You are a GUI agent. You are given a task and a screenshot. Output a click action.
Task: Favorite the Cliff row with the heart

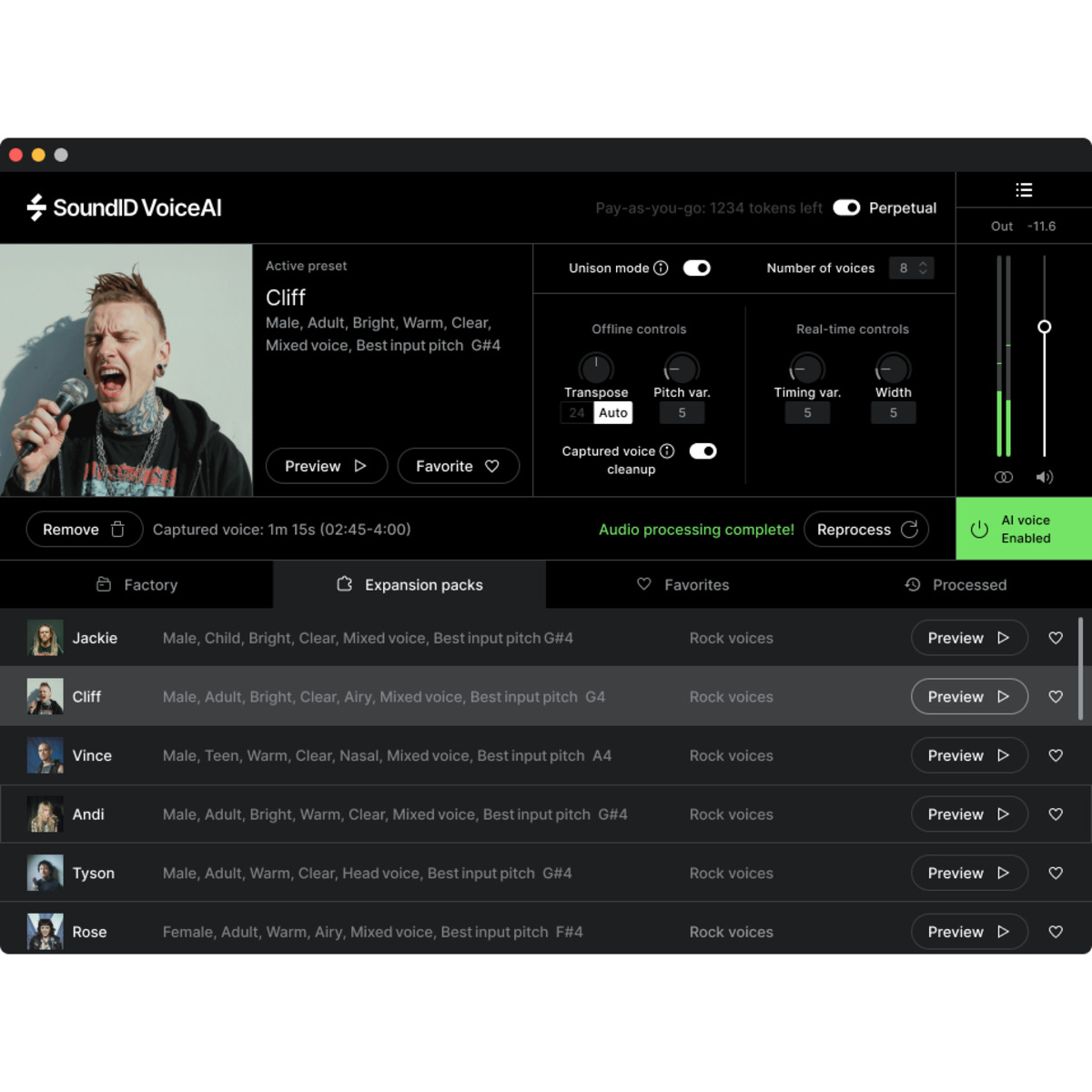point(1056,697)
